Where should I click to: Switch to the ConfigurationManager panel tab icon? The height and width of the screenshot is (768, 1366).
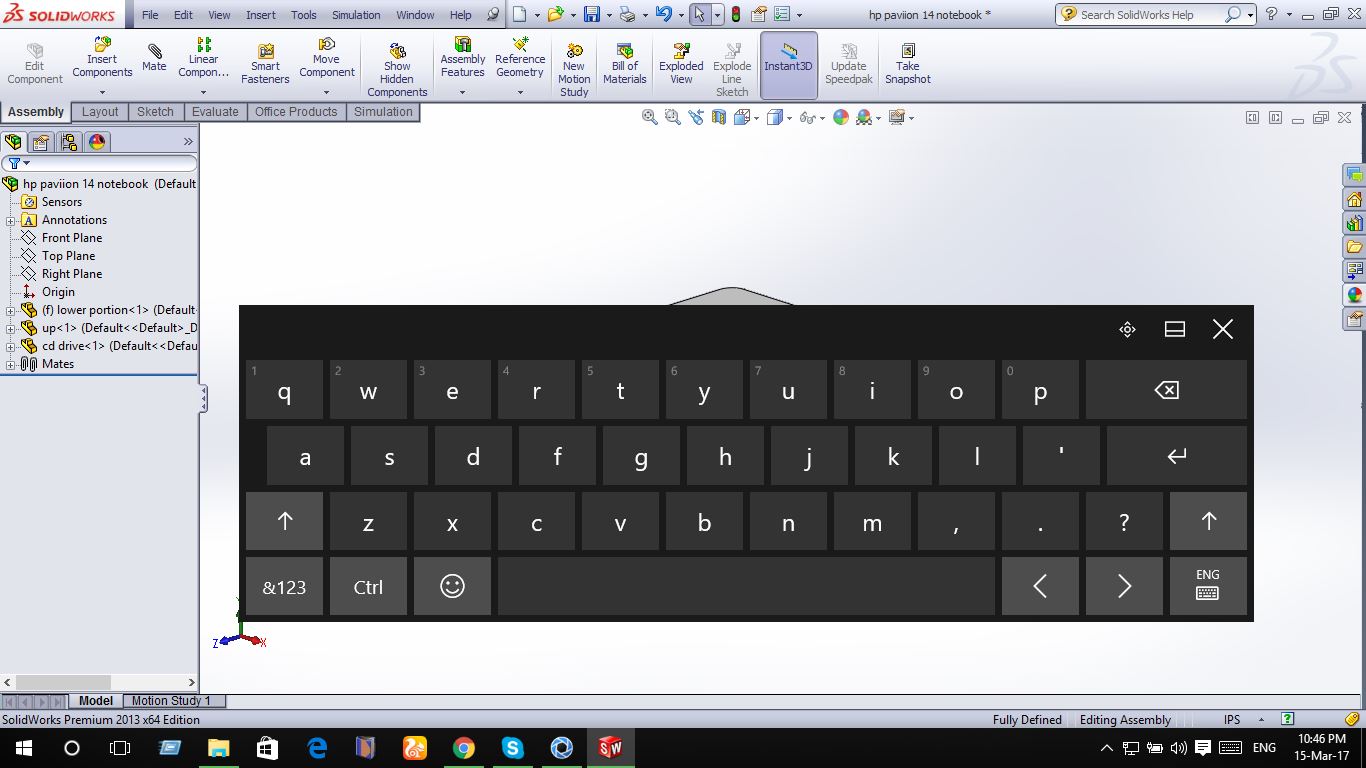click(68, 142)
